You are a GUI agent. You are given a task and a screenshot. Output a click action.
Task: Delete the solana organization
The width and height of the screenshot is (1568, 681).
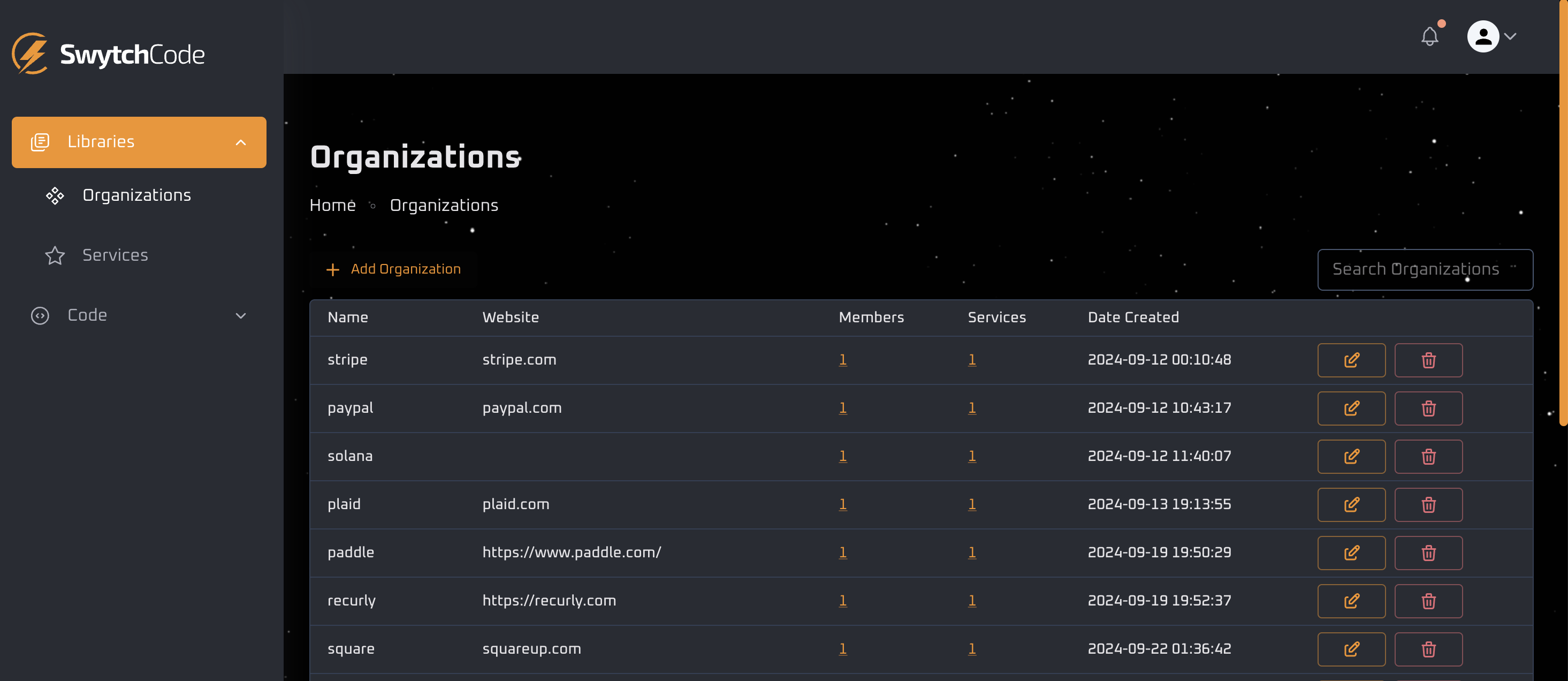coord(1428,456)
